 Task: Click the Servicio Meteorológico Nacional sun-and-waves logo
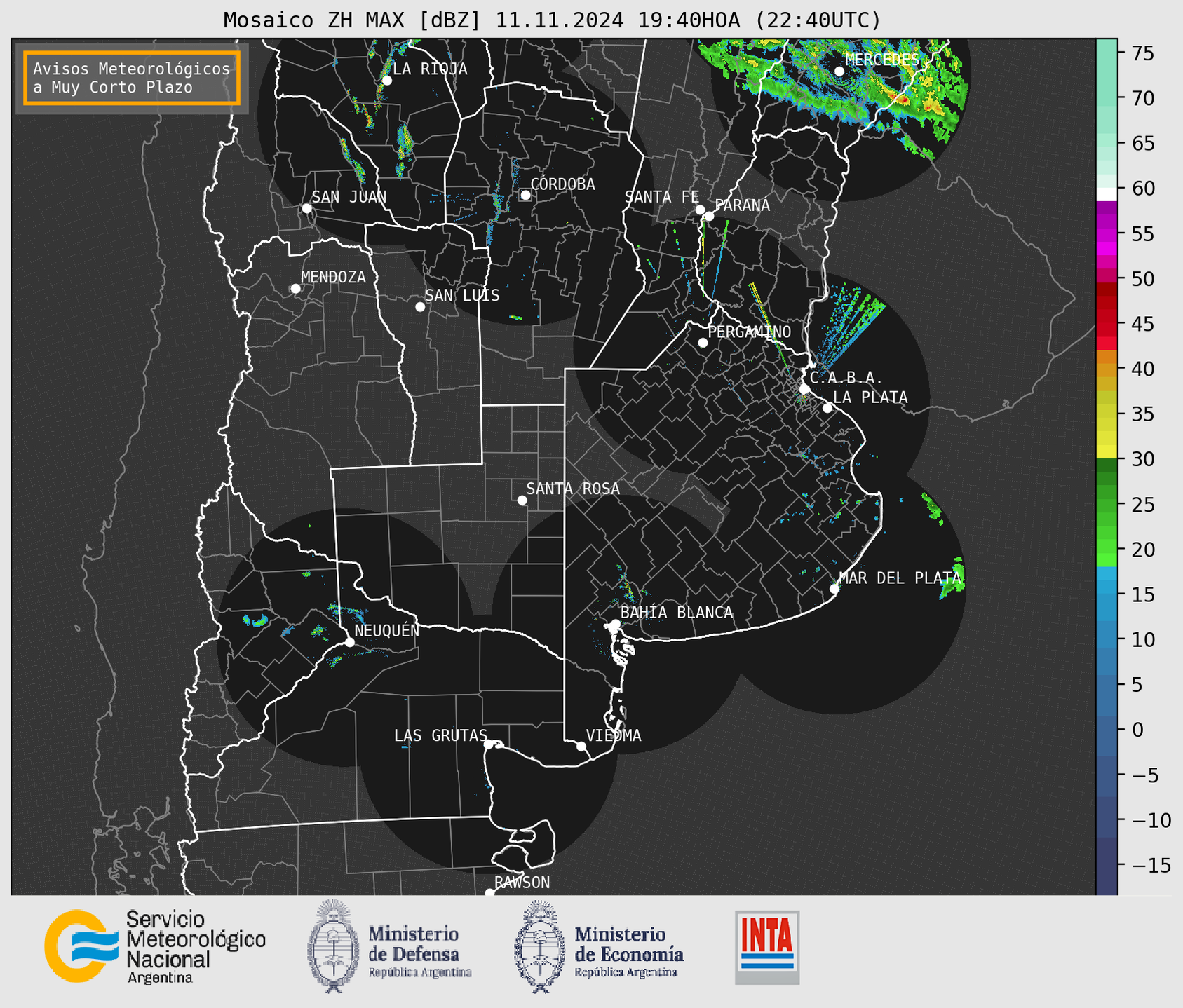[81, 946]
